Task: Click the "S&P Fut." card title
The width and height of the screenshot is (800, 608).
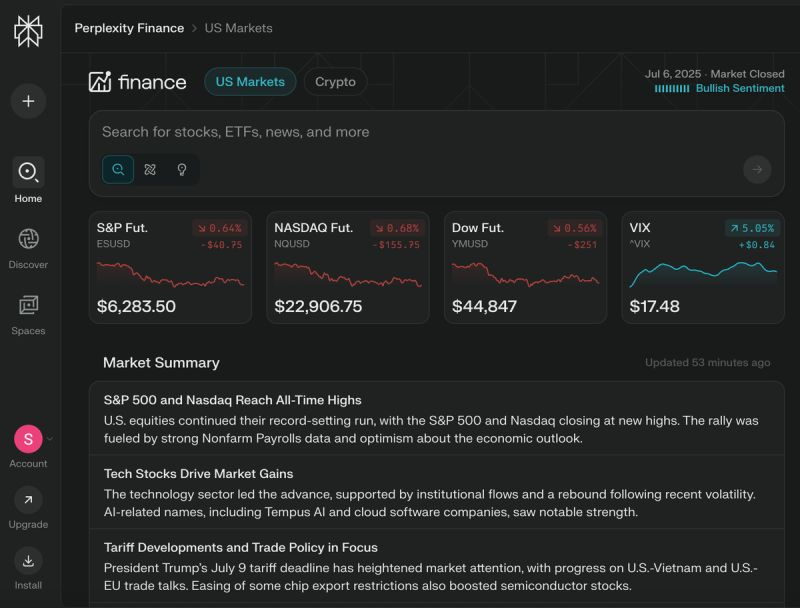Action: 122,227
